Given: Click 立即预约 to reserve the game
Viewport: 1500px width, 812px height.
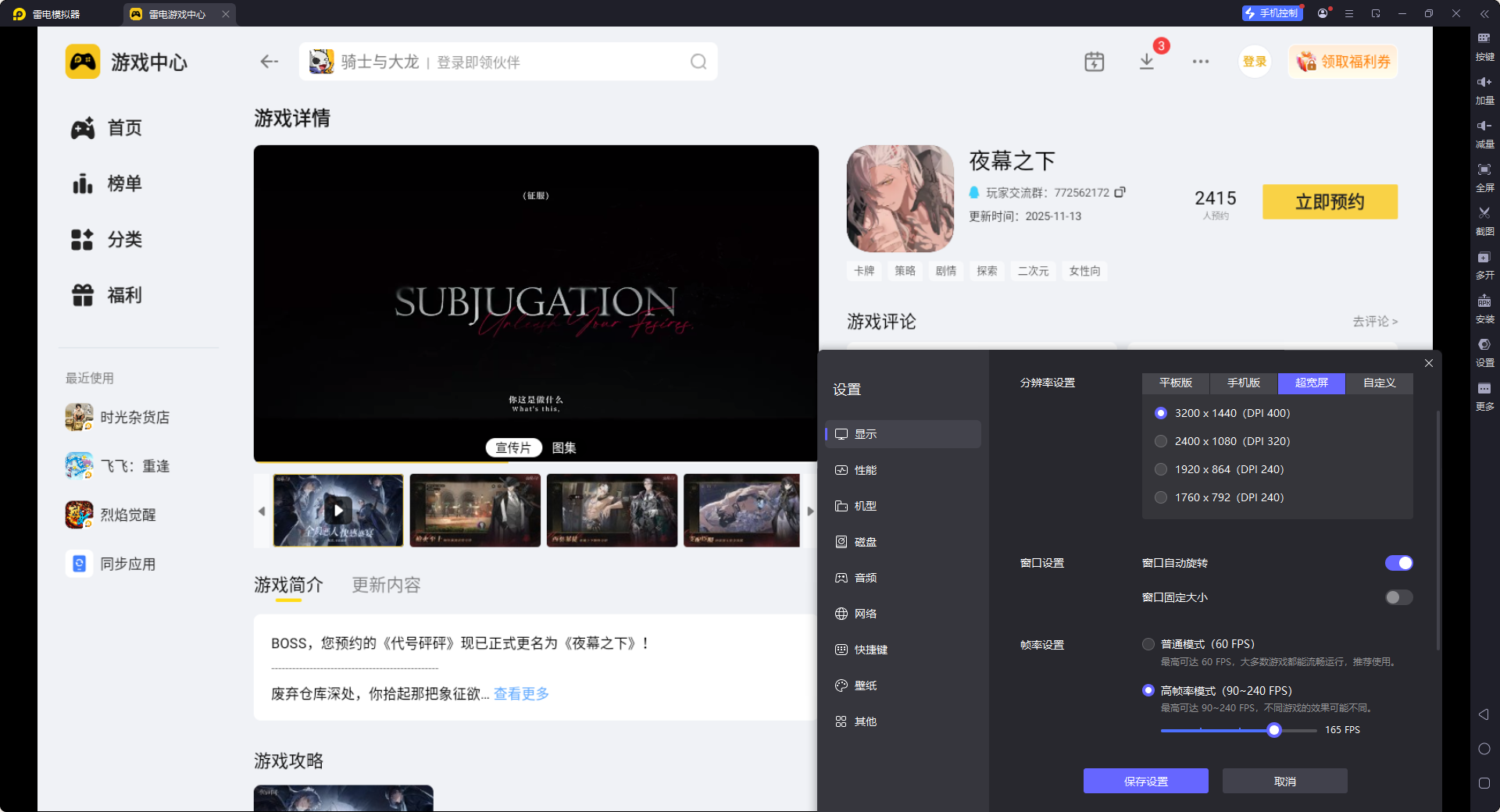Looking at the screenshot, I should pos(1330,201).
